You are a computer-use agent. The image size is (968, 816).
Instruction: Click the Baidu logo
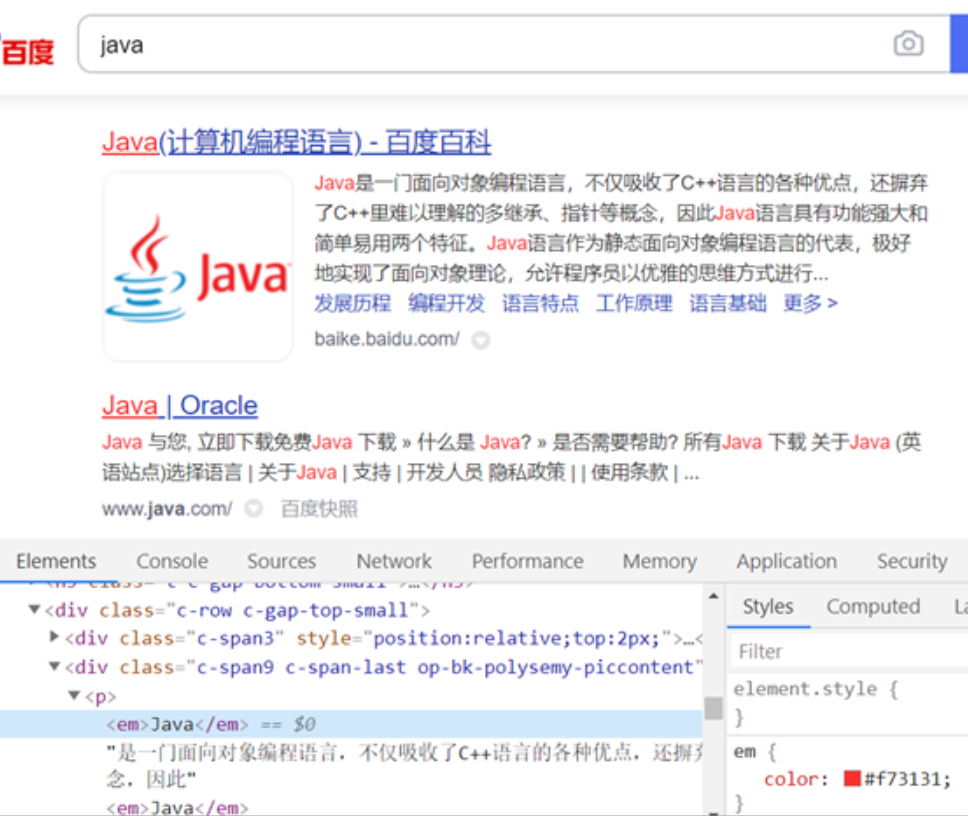pyautogui.click(x=27, y=50)
